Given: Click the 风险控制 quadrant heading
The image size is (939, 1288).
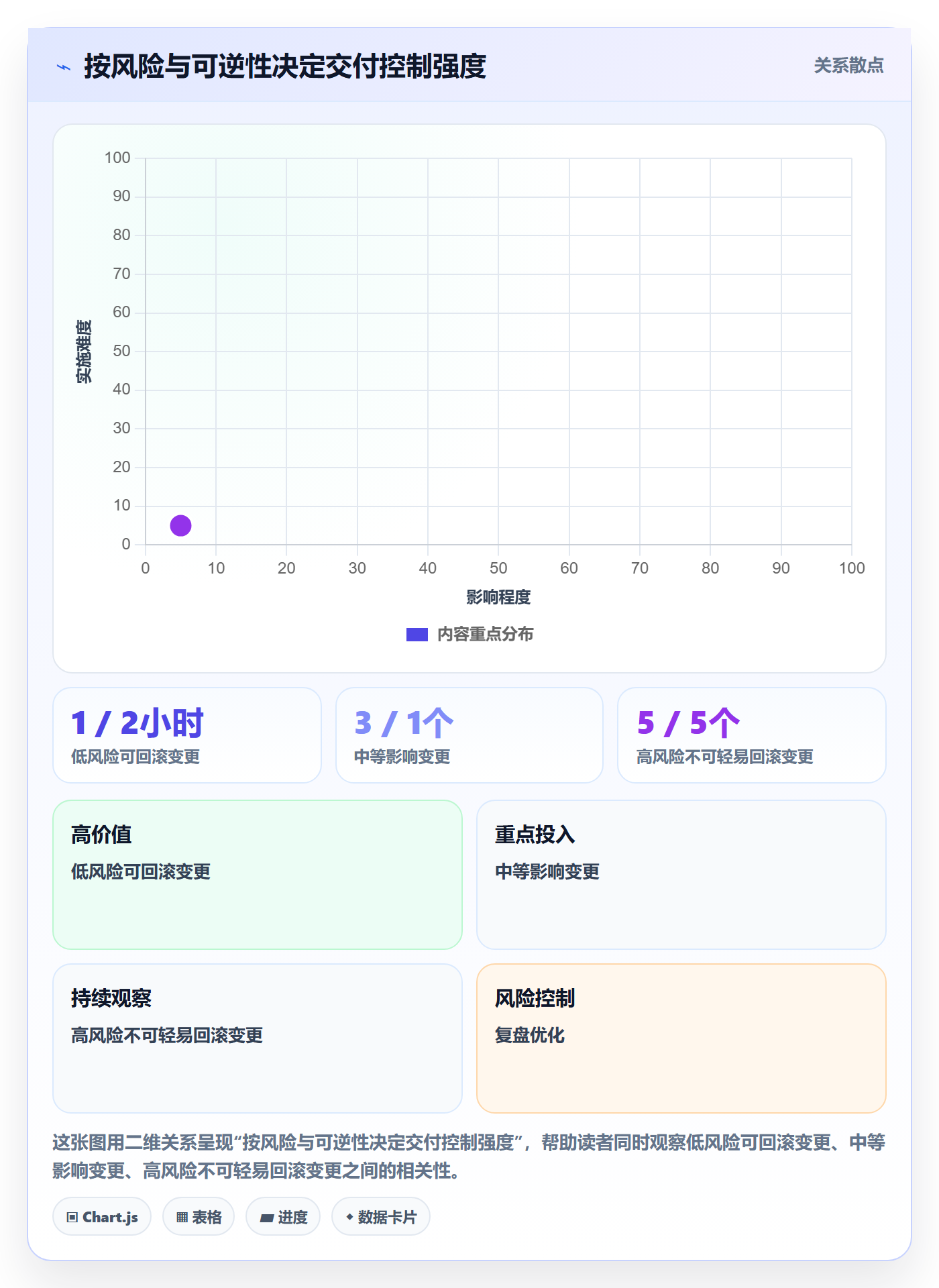Looking at the screenshot, I should click(x=535, y=998).
